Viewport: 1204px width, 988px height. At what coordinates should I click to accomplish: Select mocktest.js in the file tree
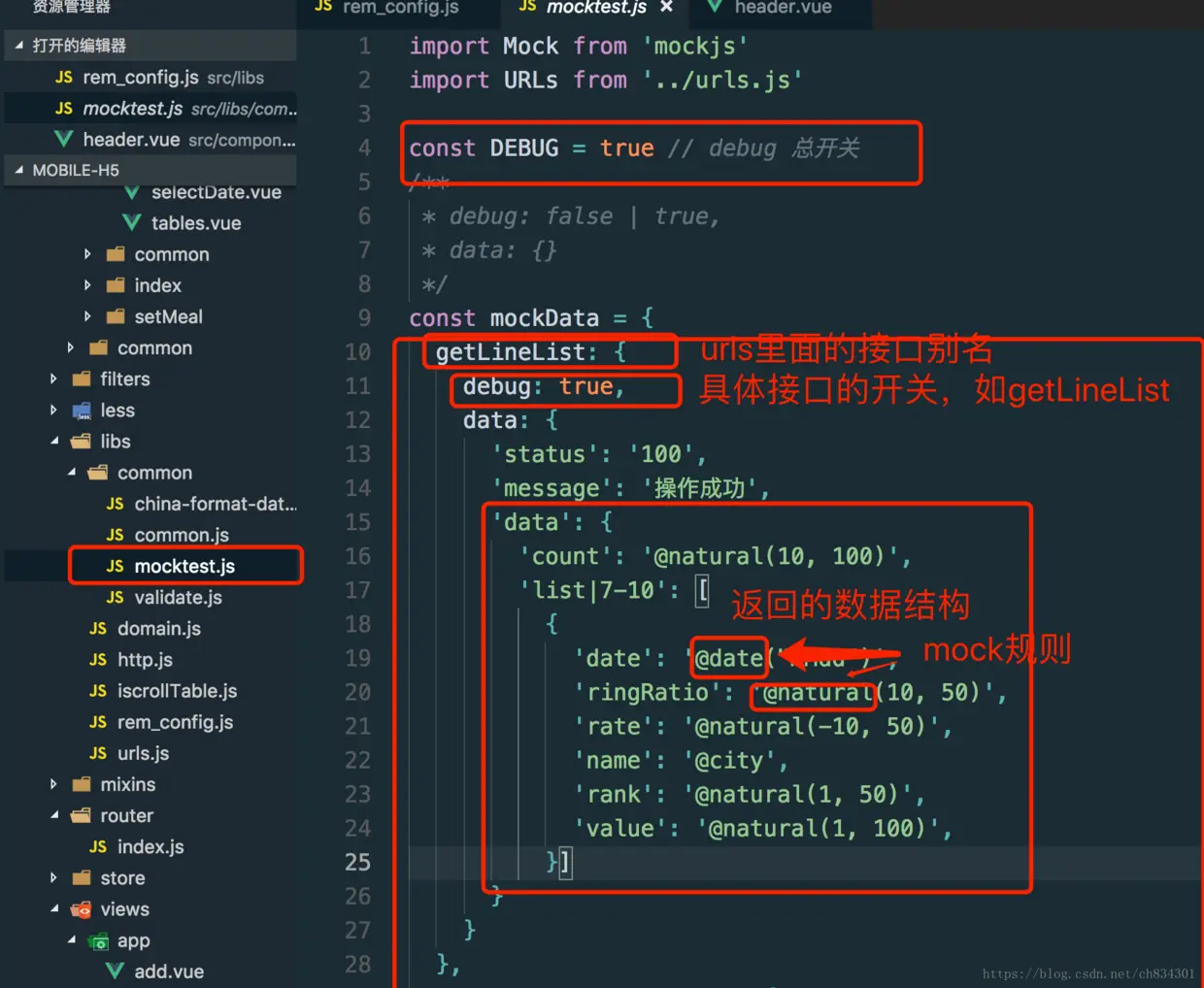184,566
